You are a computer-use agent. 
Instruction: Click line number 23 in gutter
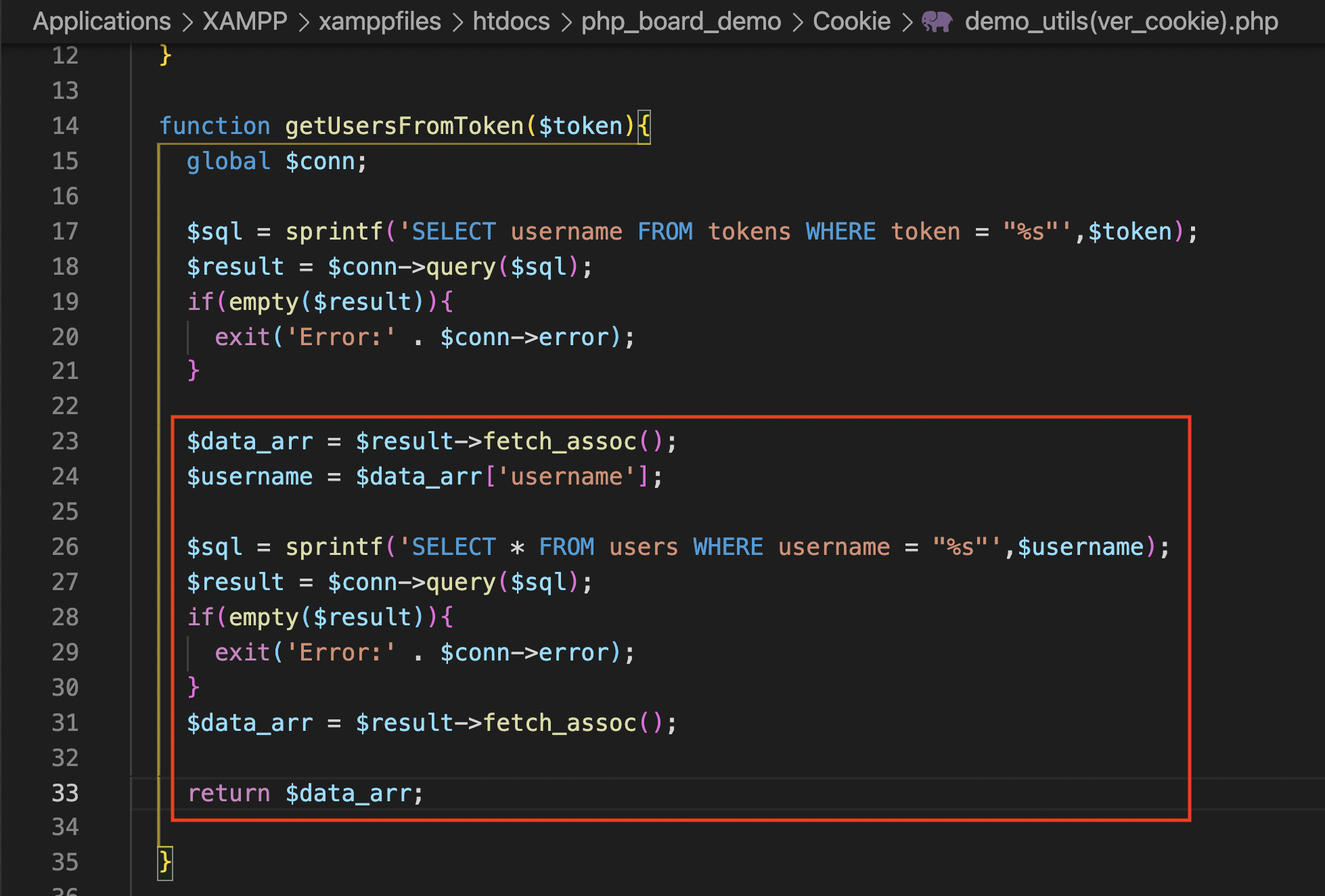tap(65, 441)
